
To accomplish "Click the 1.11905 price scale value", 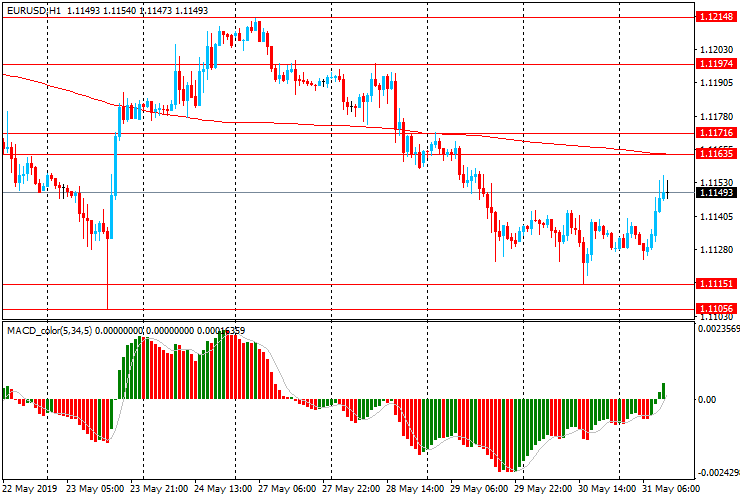I will coord(716,83).
